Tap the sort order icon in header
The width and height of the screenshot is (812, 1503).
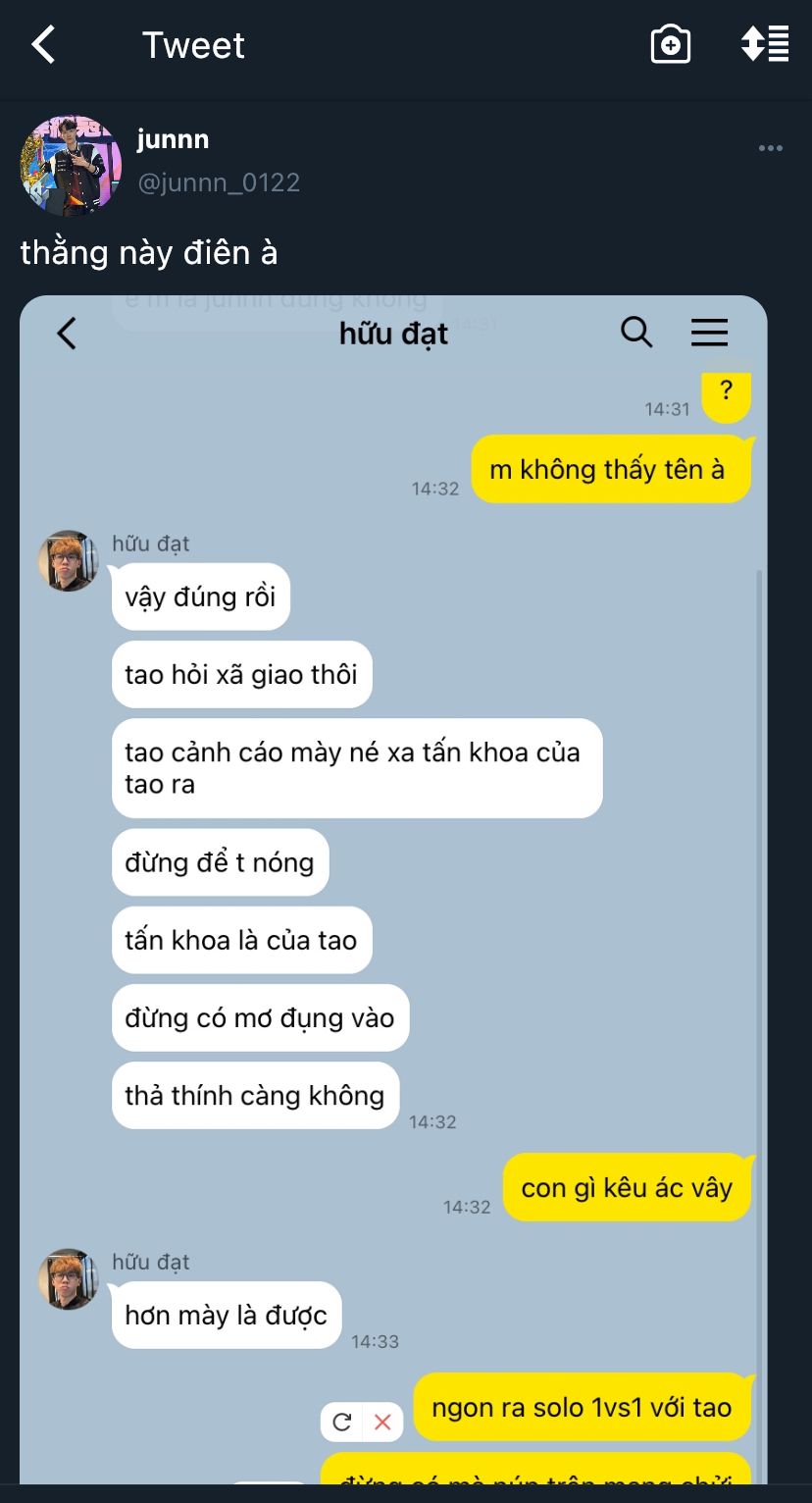pyautogui.click(x=765, y=45)
